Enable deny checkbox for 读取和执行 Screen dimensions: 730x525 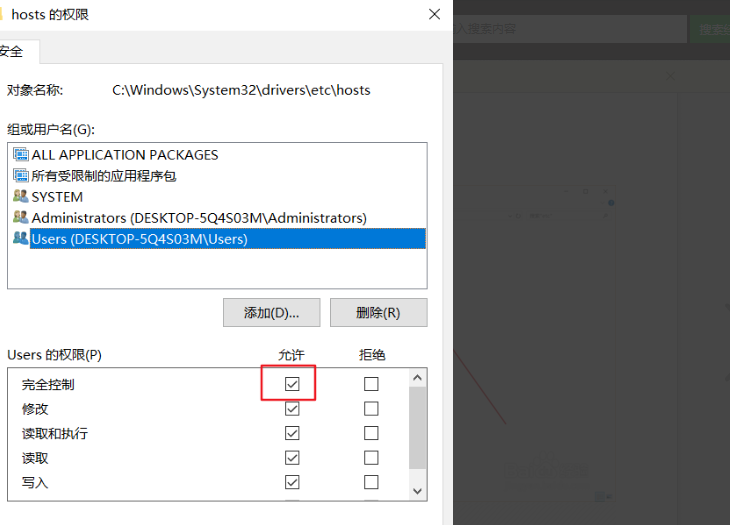click(371, 434)
